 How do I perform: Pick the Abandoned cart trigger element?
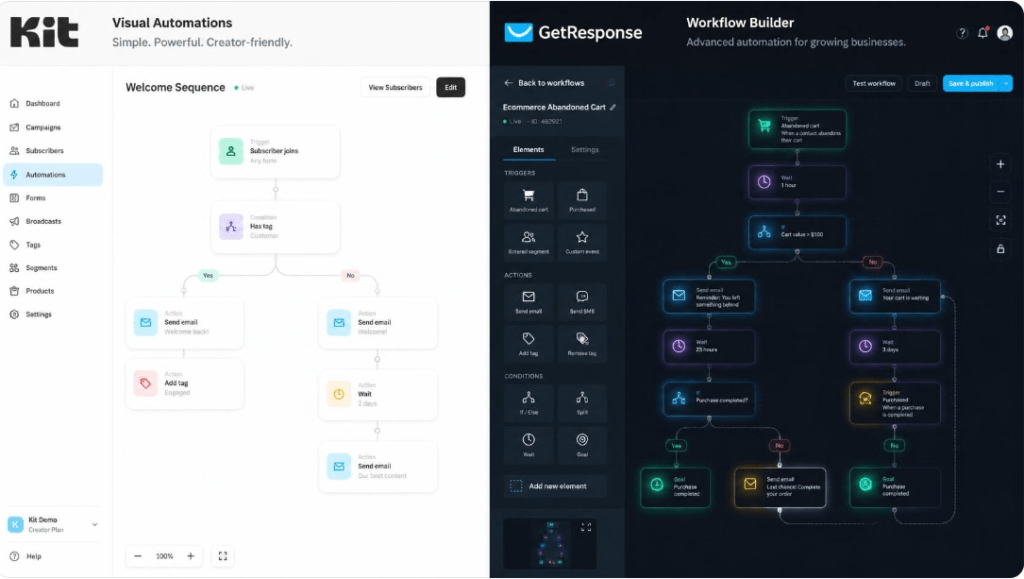pyautogui.click(x=528, y=200)
